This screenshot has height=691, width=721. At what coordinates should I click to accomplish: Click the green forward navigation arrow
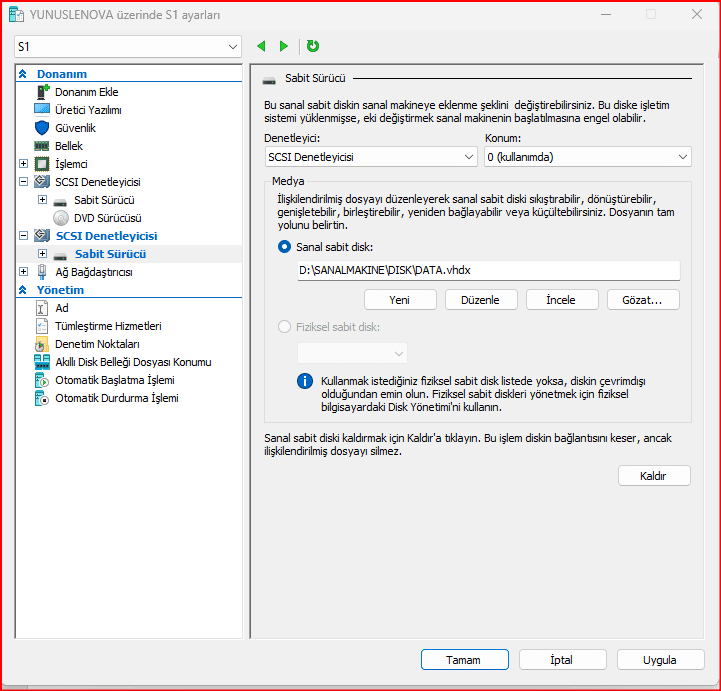[x=284, y=46]
